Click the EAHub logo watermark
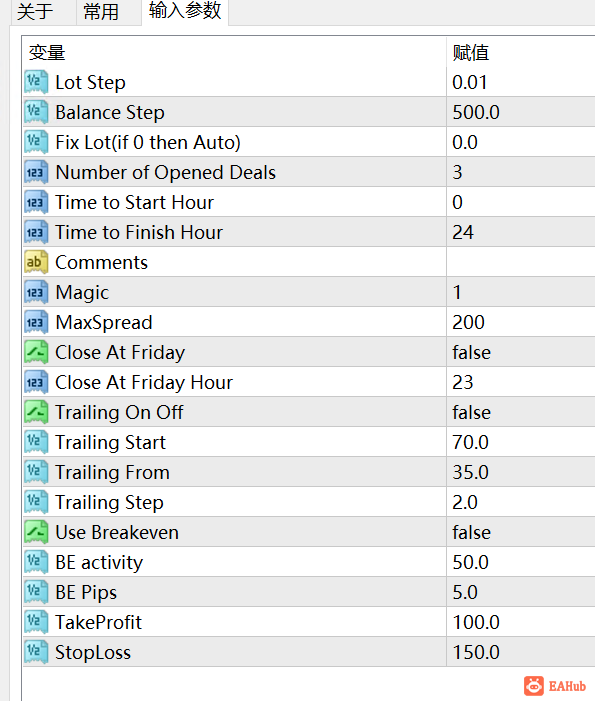595x701 pixels. click(555, 686)
